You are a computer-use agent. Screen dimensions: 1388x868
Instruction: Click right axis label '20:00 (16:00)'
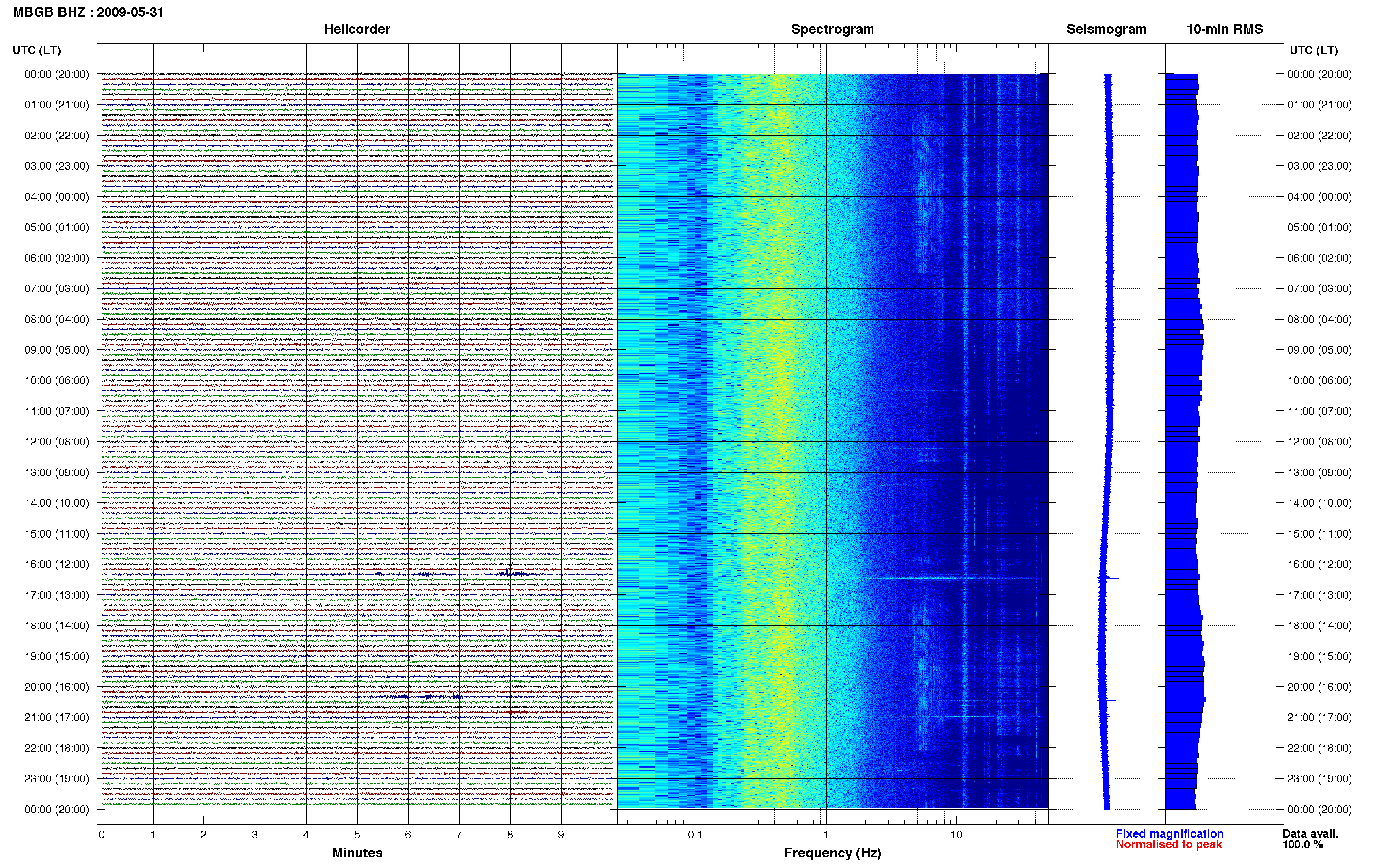coord(1319,687)
